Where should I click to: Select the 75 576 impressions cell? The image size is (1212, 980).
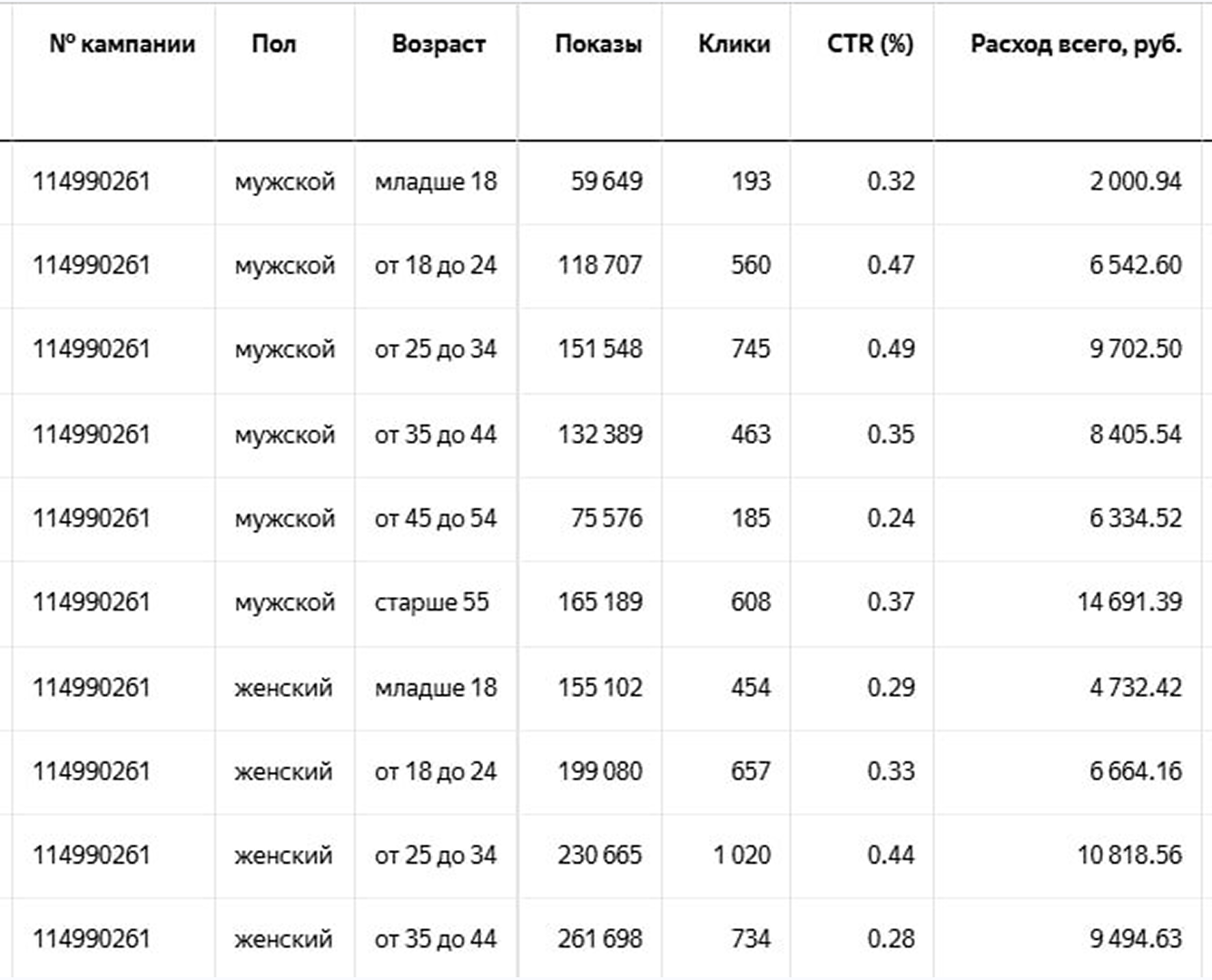tap(606, 518)
